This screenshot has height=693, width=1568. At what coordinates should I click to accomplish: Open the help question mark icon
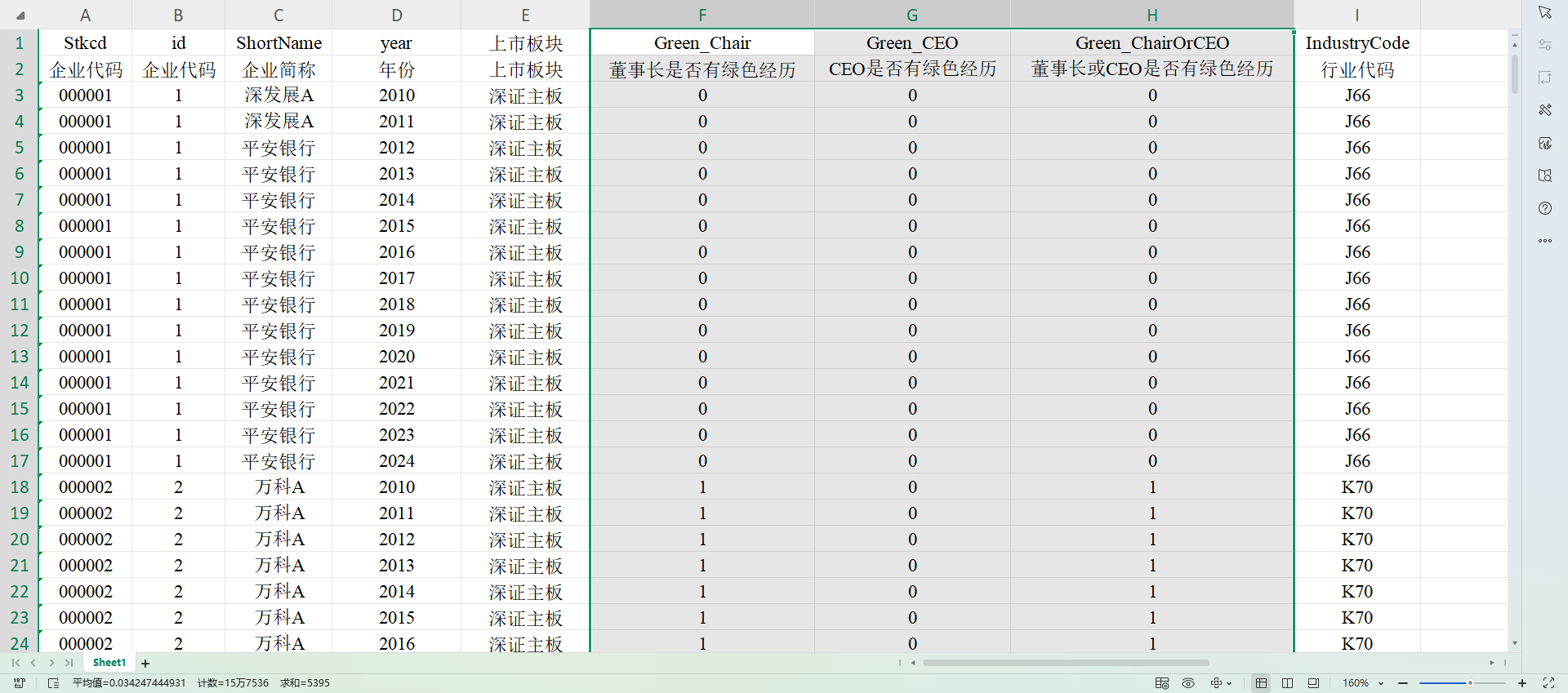[1544, 208]
